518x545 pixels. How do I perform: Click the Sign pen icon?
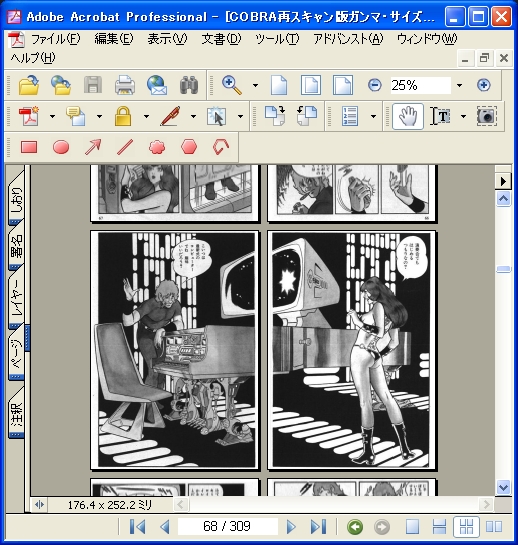tap(170, 116)
